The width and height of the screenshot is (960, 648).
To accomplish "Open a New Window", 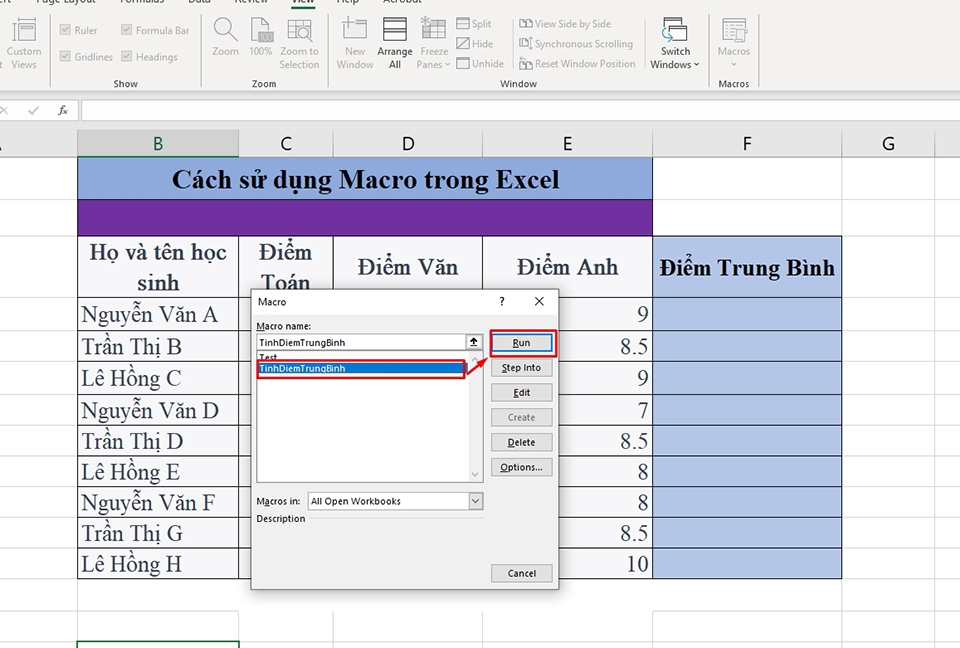I will point(354,43).
